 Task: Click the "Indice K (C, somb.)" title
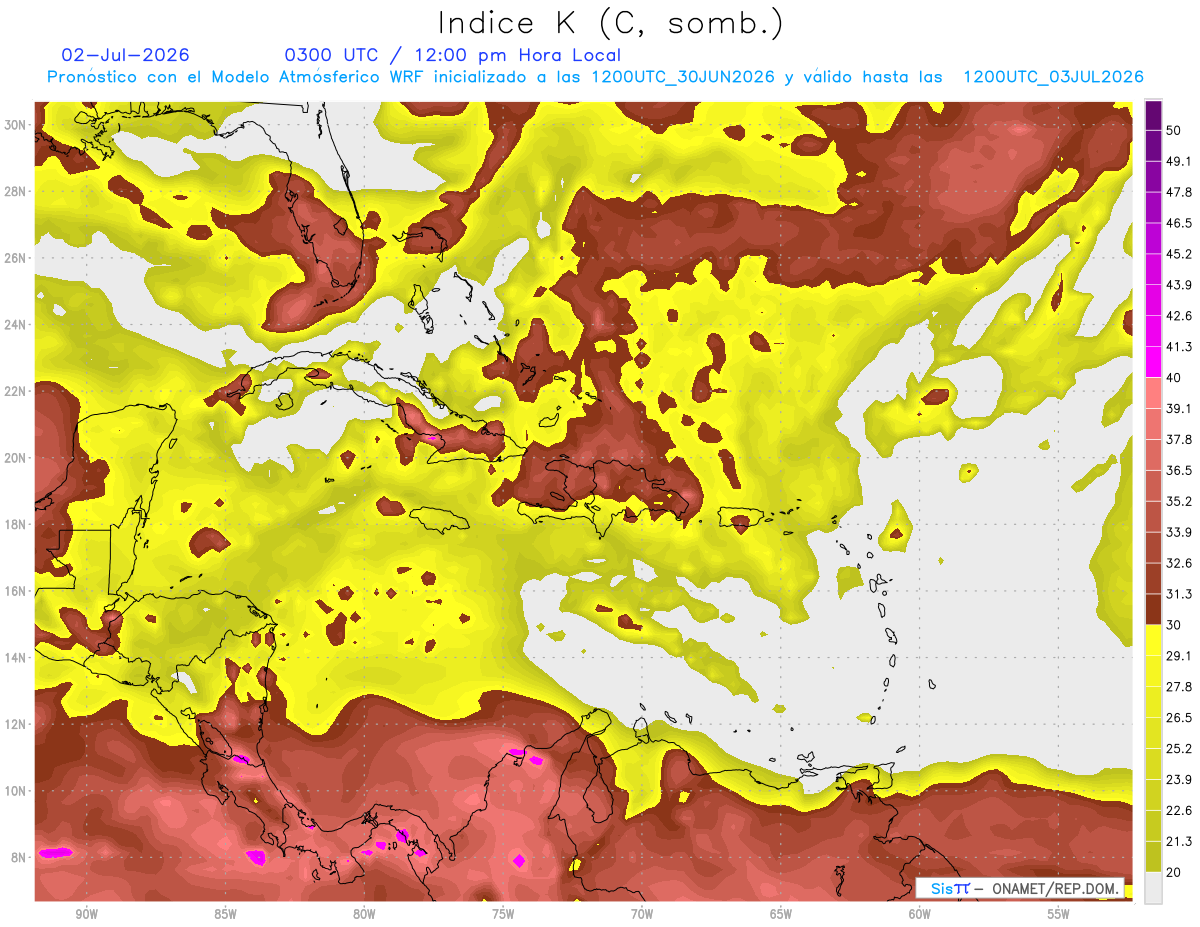coord(611,23)
